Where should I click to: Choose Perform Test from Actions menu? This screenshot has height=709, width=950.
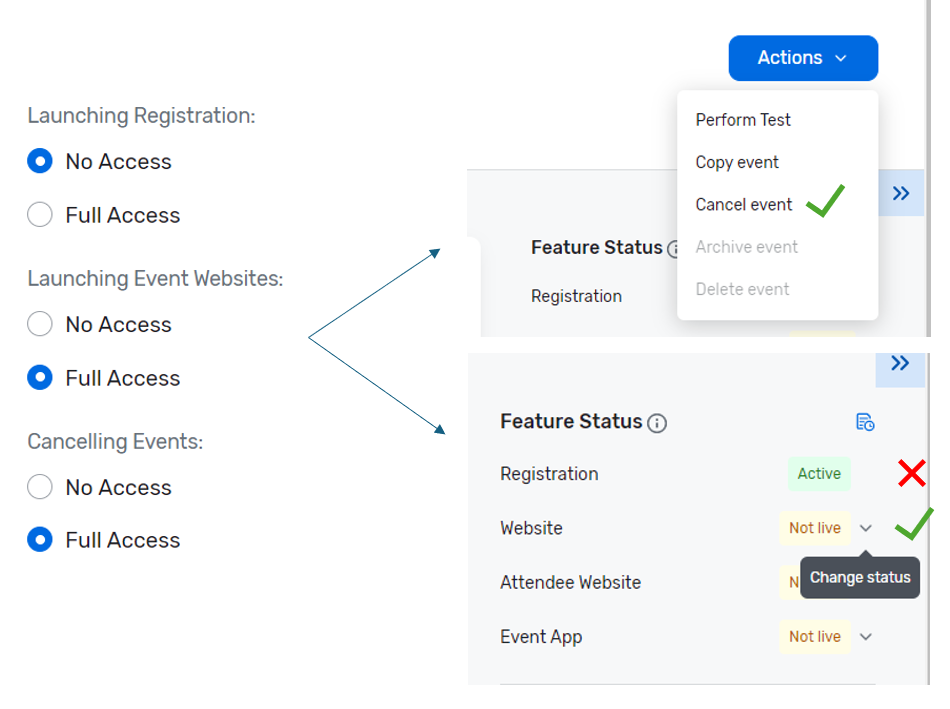pos(743,120)
